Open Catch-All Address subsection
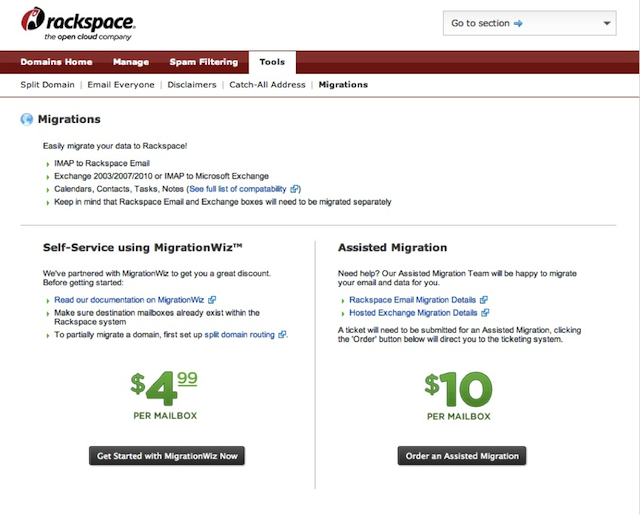The width and height of the screenshot is (640, 515). click(x=267, y=85)
